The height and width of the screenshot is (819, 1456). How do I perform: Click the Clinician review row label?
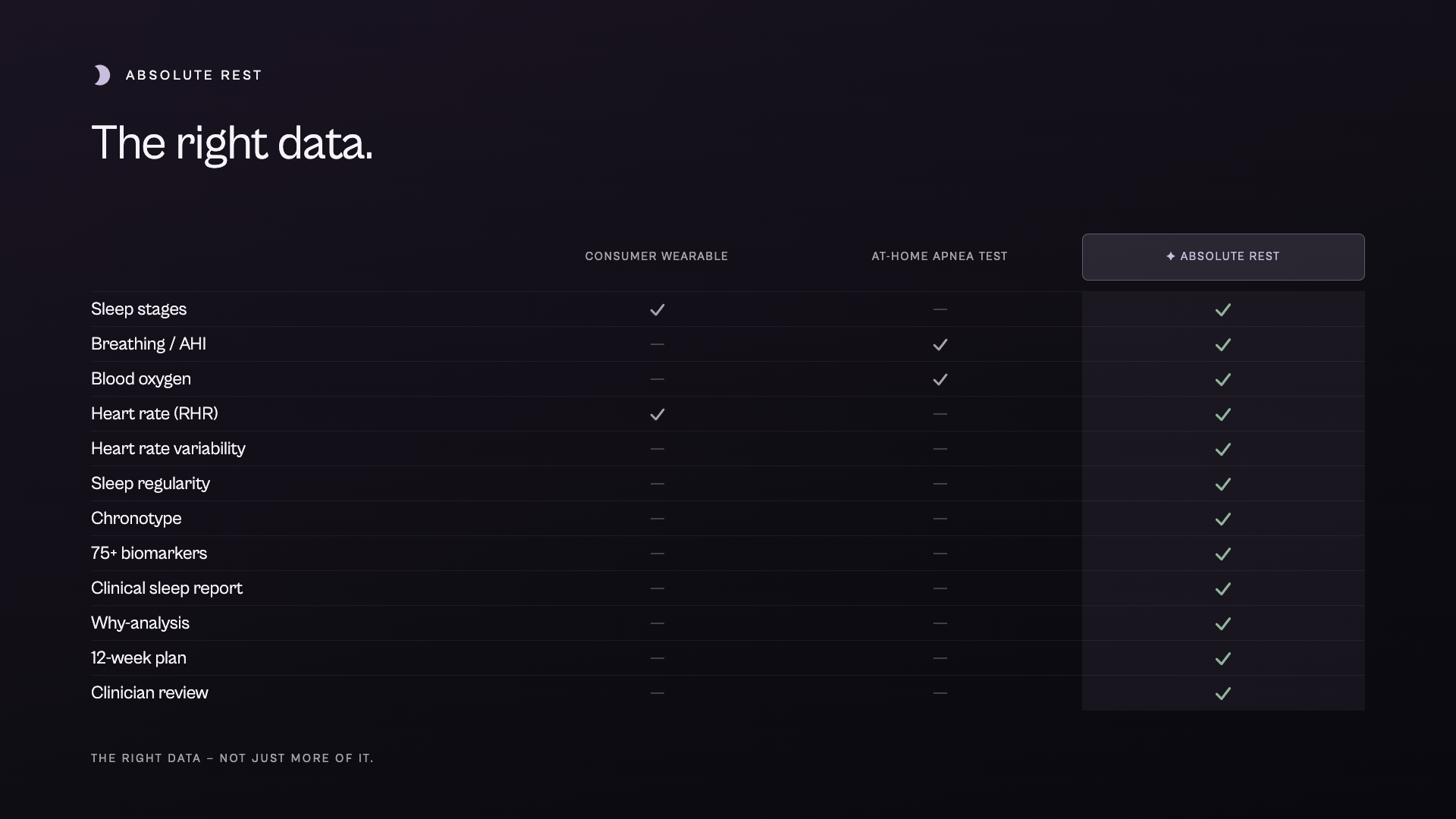(x=149, y=693)
